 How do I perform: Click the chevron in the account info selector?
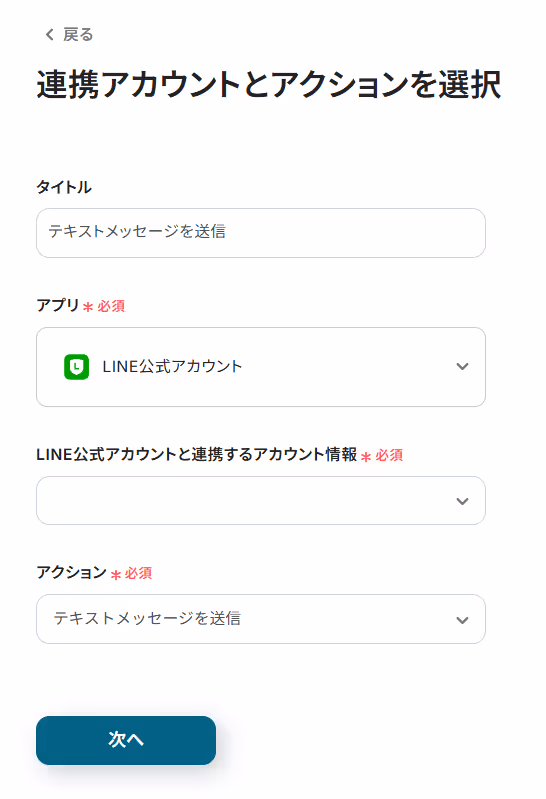coord(462,501)
